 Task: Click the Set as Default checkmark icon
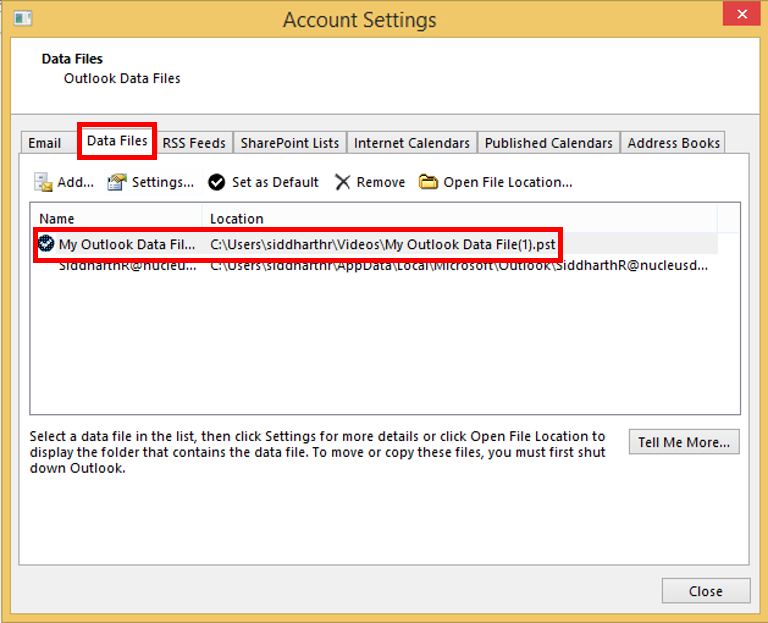coord(216,182)
